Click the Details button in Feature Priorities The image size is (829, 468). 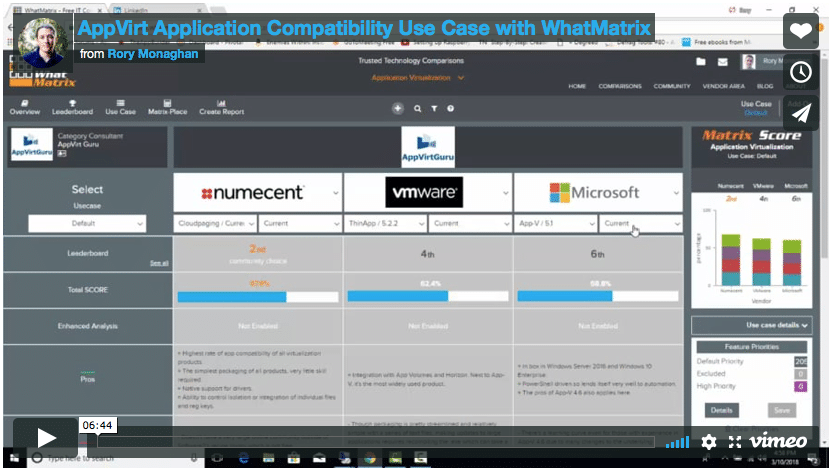721,410
